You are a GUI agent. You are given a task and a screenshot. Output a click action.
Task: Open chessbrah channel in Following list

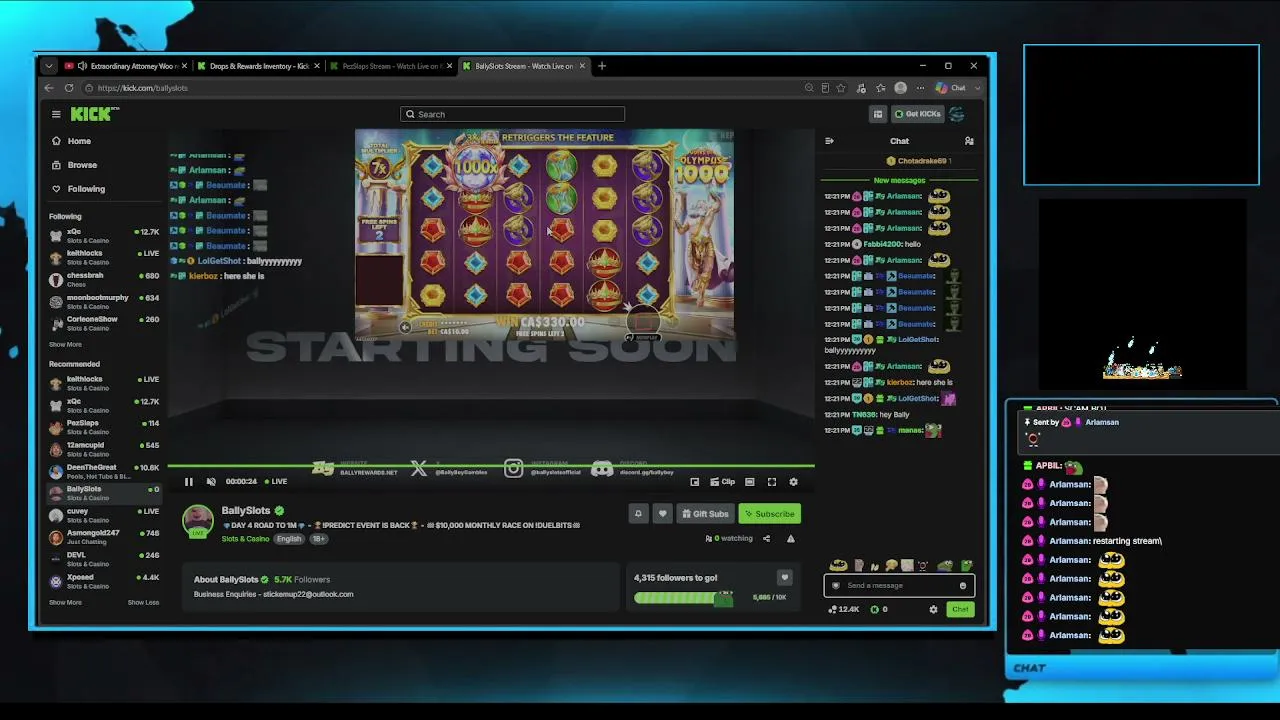click(104, 279)
